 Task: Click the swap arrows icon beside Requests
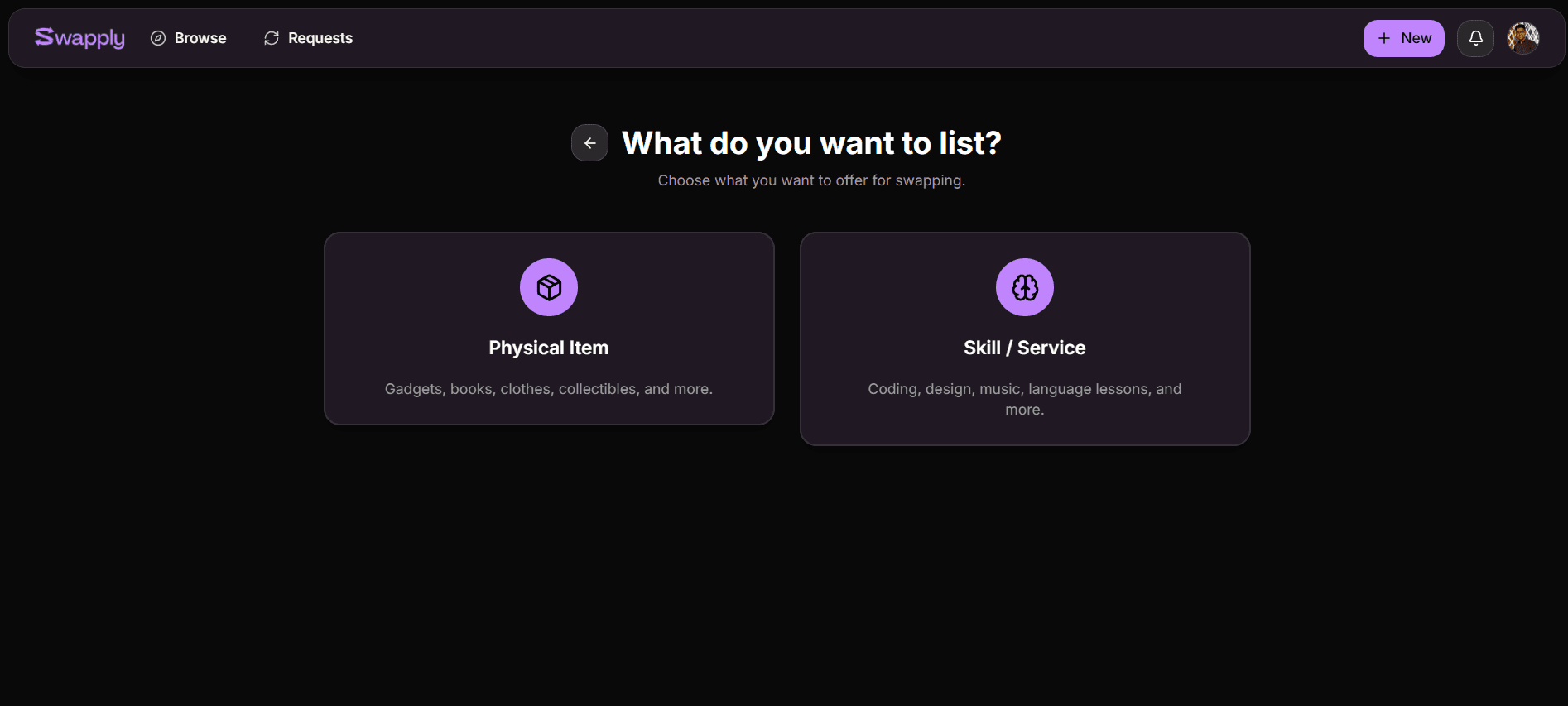click(272, 38)
